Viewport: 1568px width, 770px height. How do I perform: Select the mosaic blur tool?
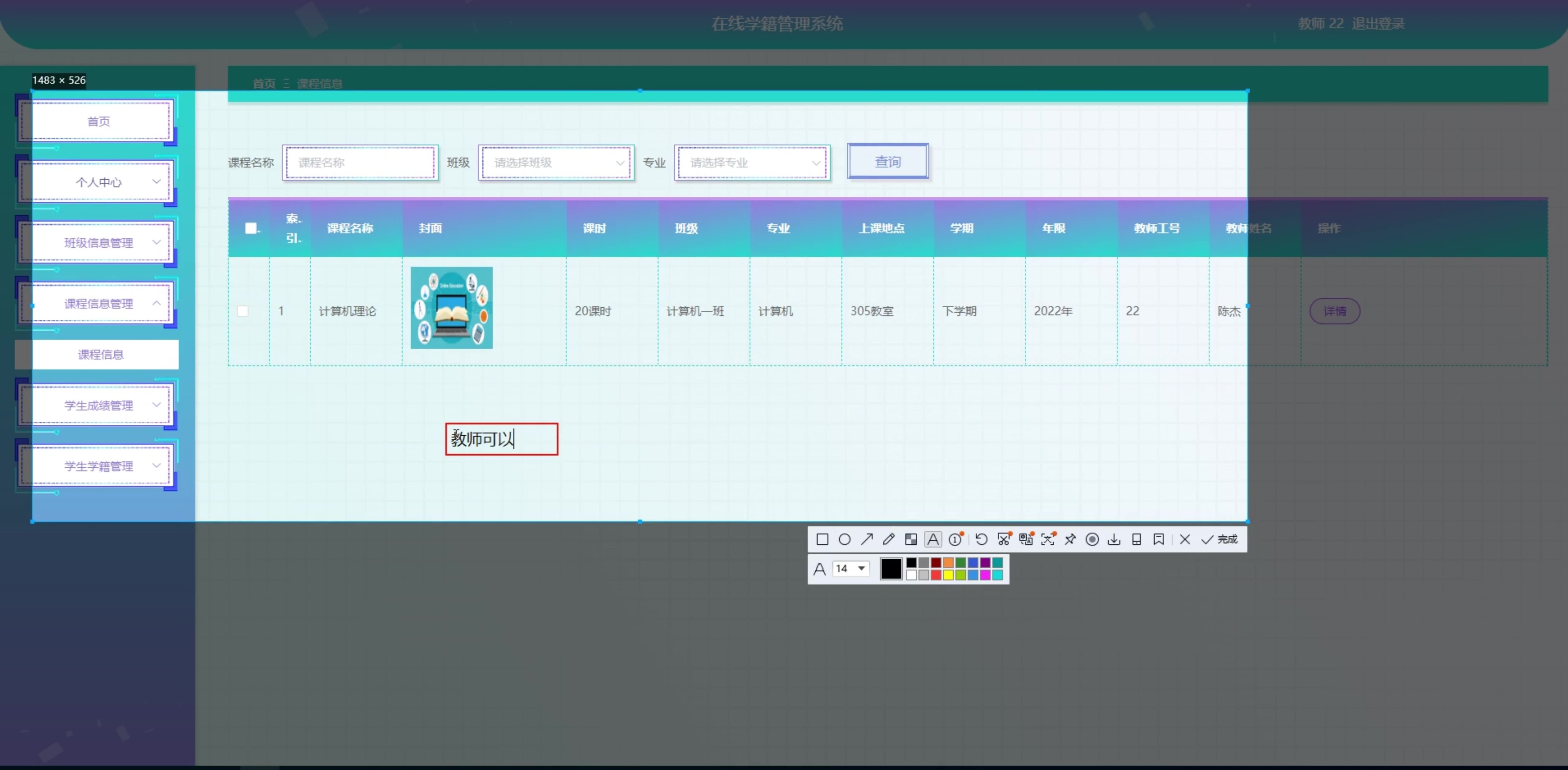[x=911, y=539]
